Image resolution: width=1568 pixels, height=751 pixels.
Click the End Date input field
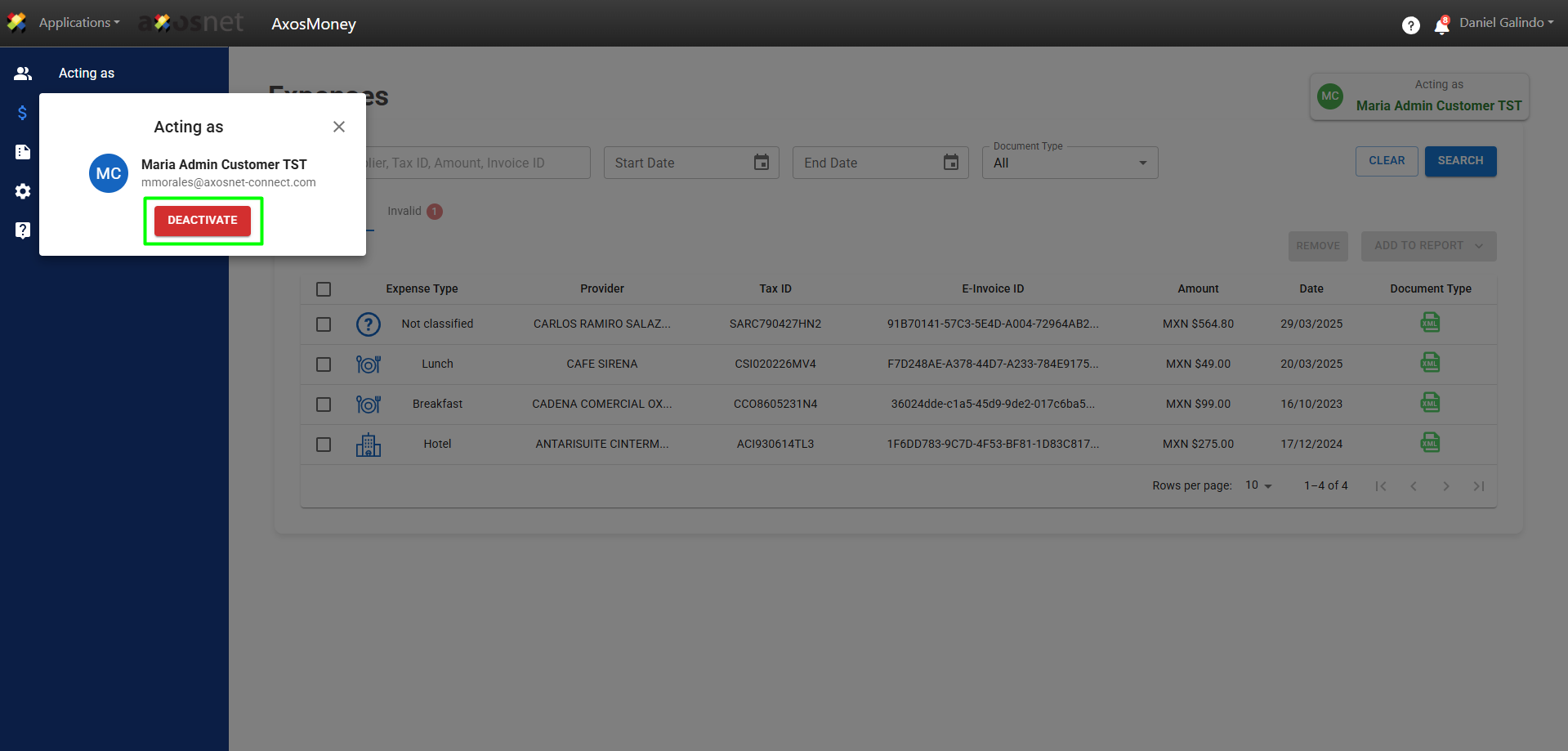click(x=866, y=163)
